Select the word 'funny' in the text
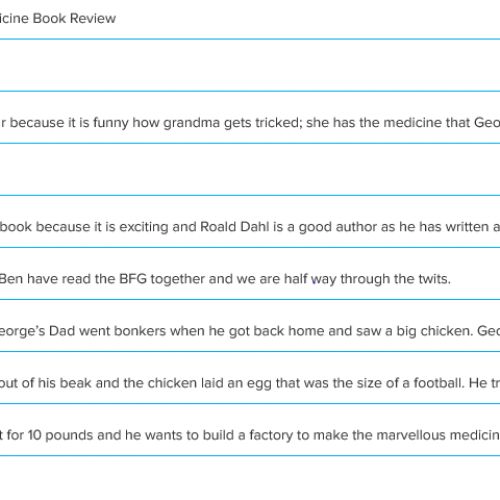The height and width of the screenshot is (500, 500). pyautogui.click(x=111, y=123)
